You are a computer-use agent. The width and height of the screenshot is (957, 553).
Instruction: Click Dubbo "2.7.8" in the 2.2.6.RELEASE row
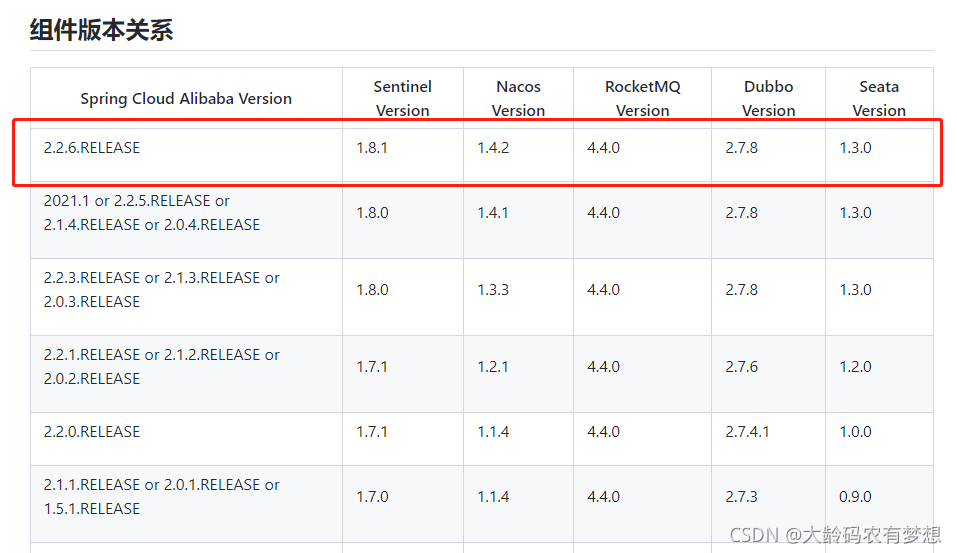point(741,148)
